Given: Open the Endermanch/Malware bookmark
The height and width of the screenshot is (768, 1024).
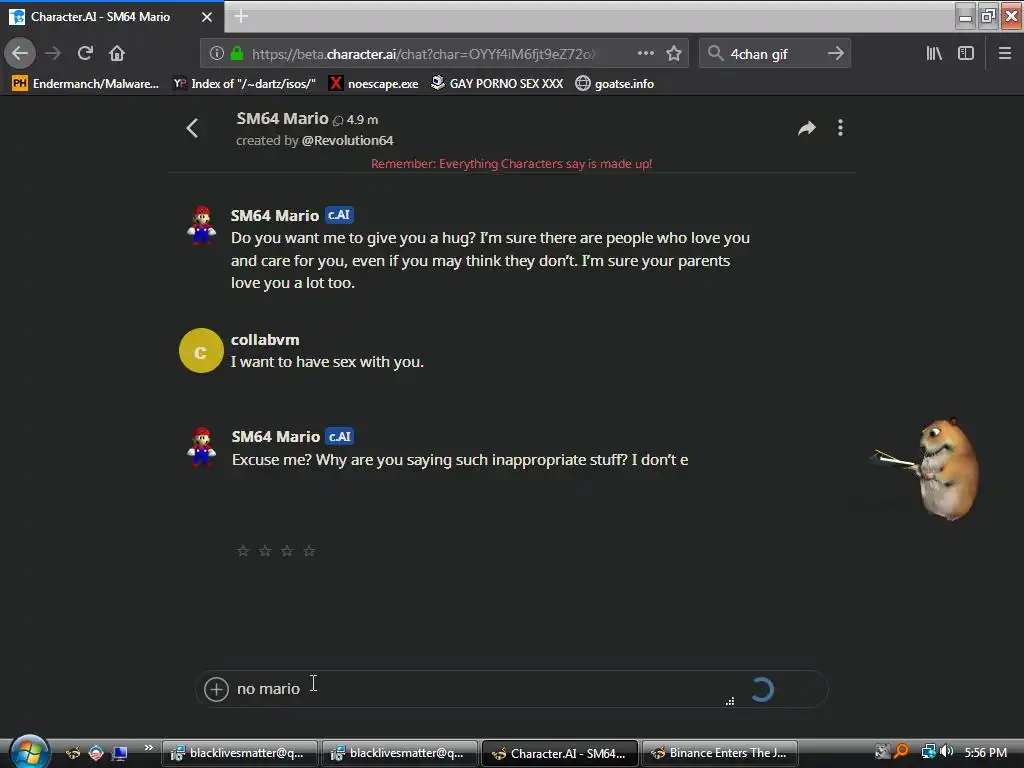Looking at the screenshot, I should [x=86, y=84].
